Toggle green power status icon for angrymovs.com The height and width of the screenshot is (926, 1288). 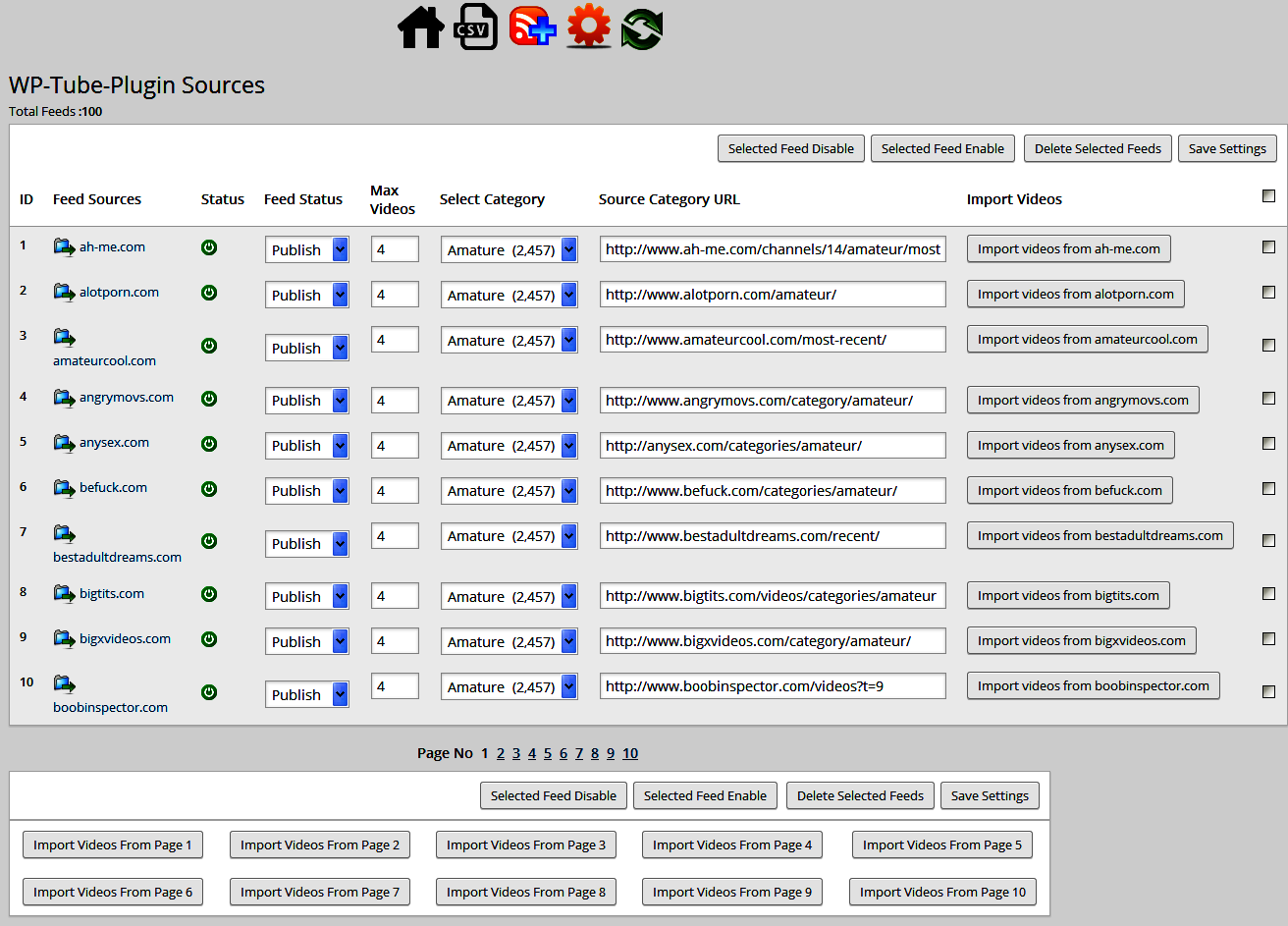coord(209,399)
